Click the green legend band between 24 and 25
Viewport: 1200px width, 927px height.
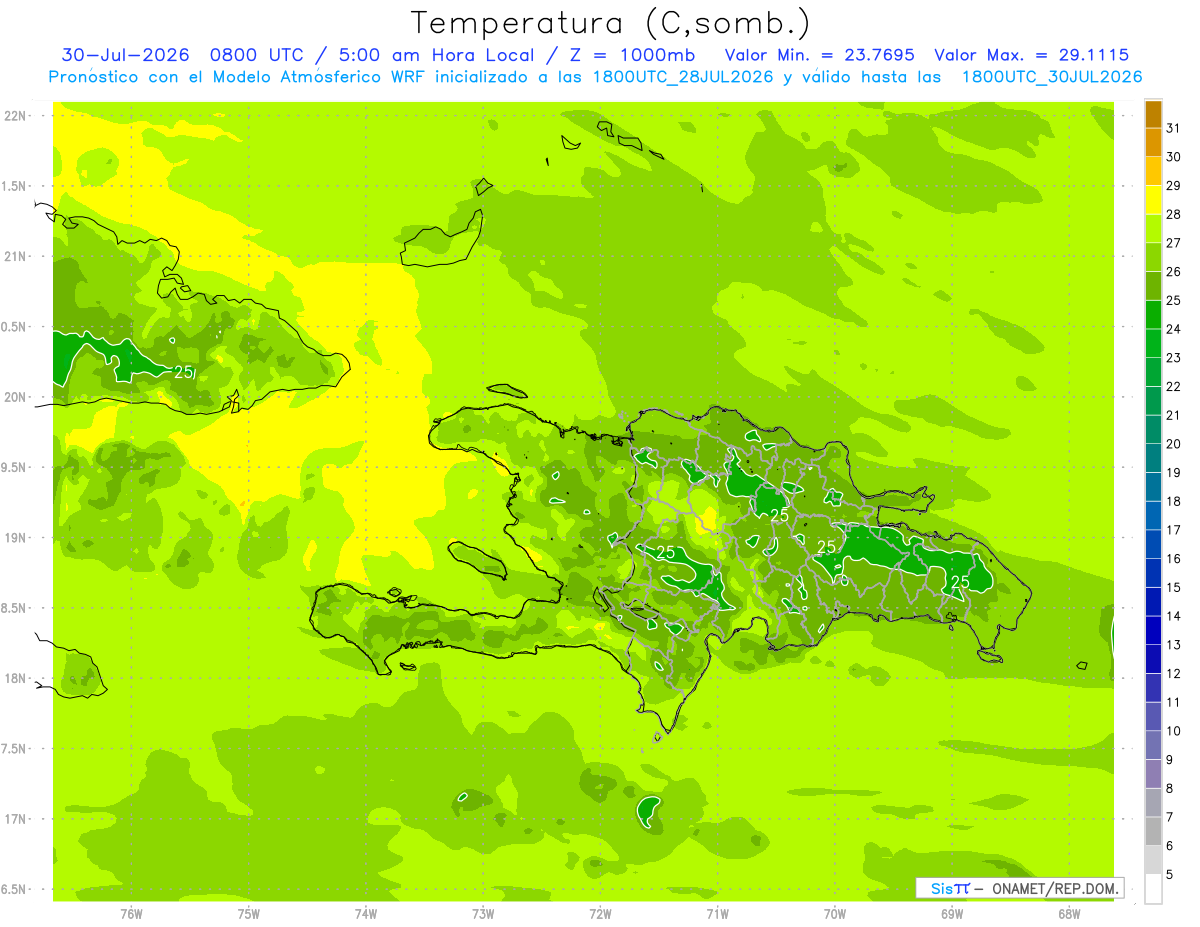click(1153, 313)
